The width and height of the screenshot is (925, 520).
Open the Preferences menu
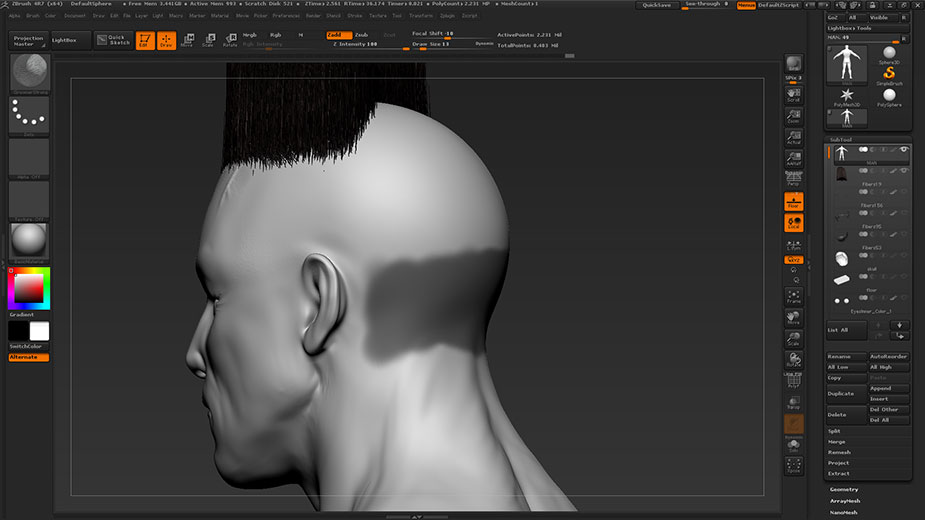(x=285, y=16)
